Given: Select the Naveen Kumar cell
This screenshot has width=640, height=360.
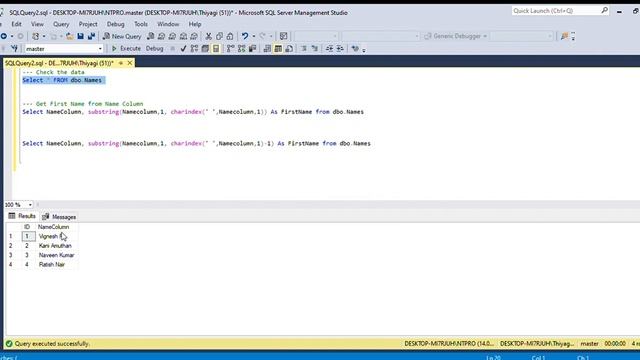Looking at the screenshot, I should (x=56, y=255).
